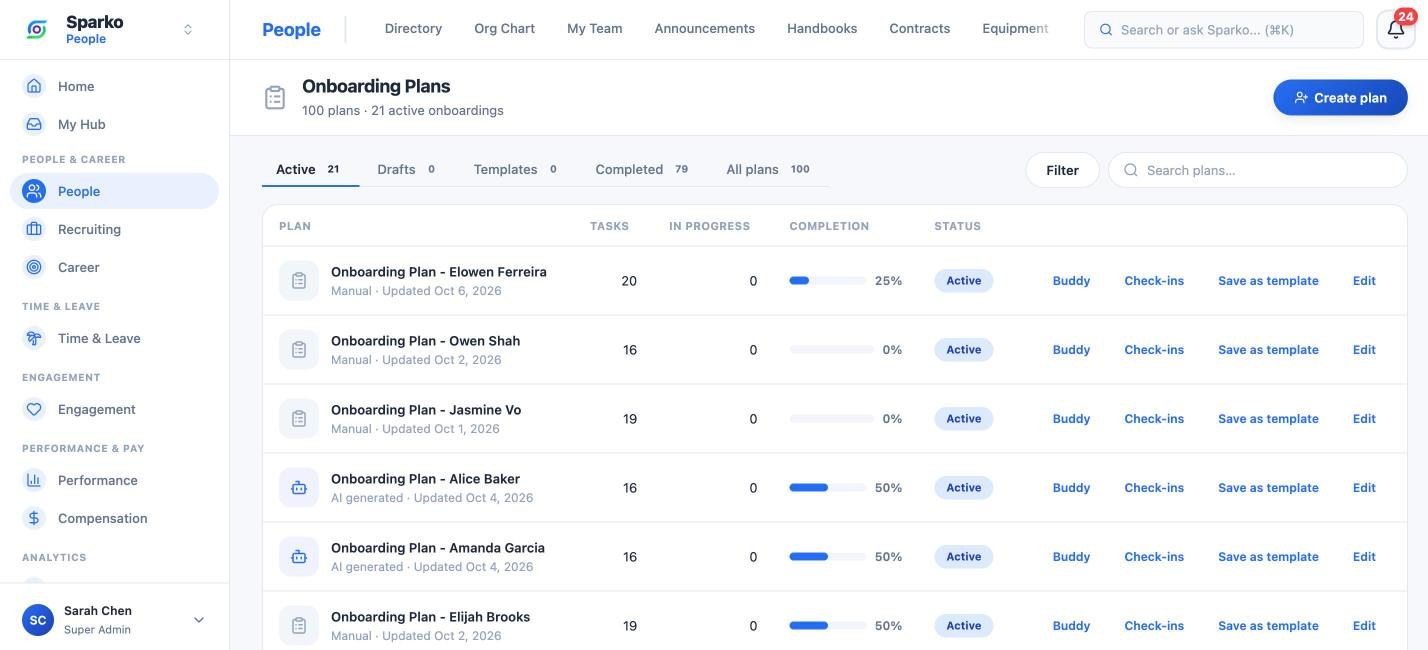Click Owen Shah 0% progress bar
The height and width of the screenshot is (650, 1428).
coord(832,350)
